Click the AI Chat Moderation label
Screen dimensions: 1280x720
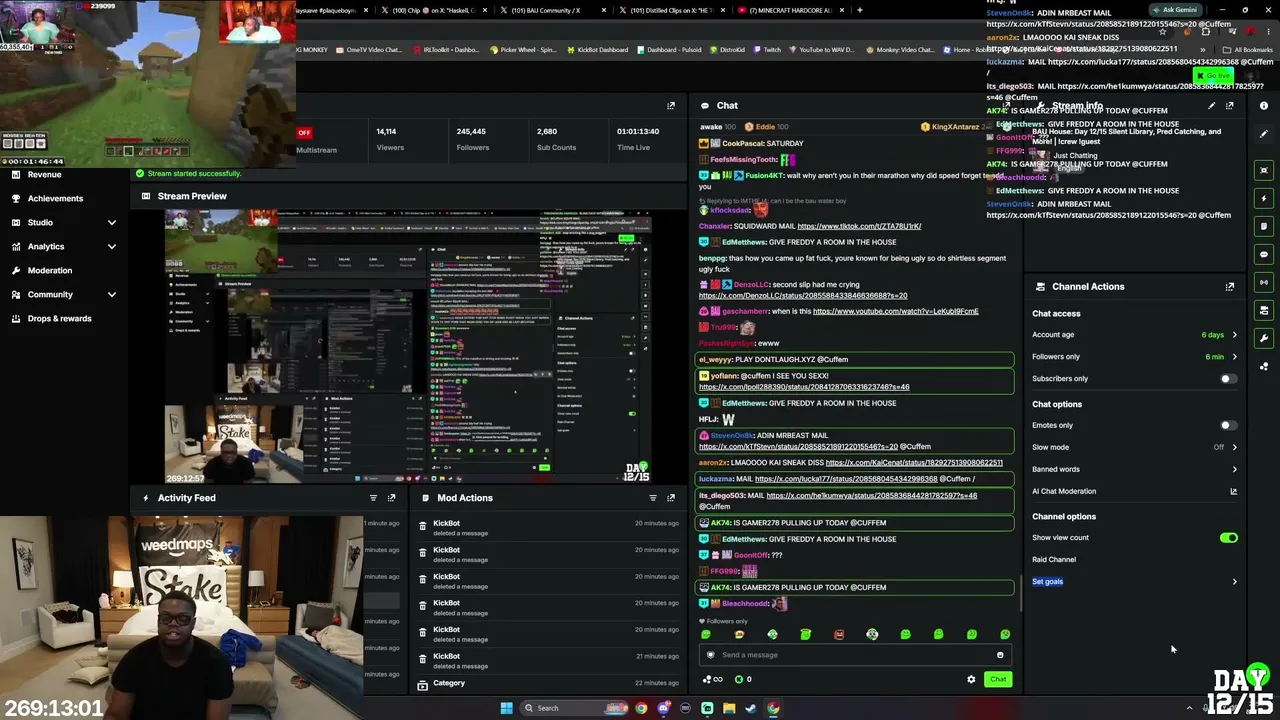click(1064, 491)
